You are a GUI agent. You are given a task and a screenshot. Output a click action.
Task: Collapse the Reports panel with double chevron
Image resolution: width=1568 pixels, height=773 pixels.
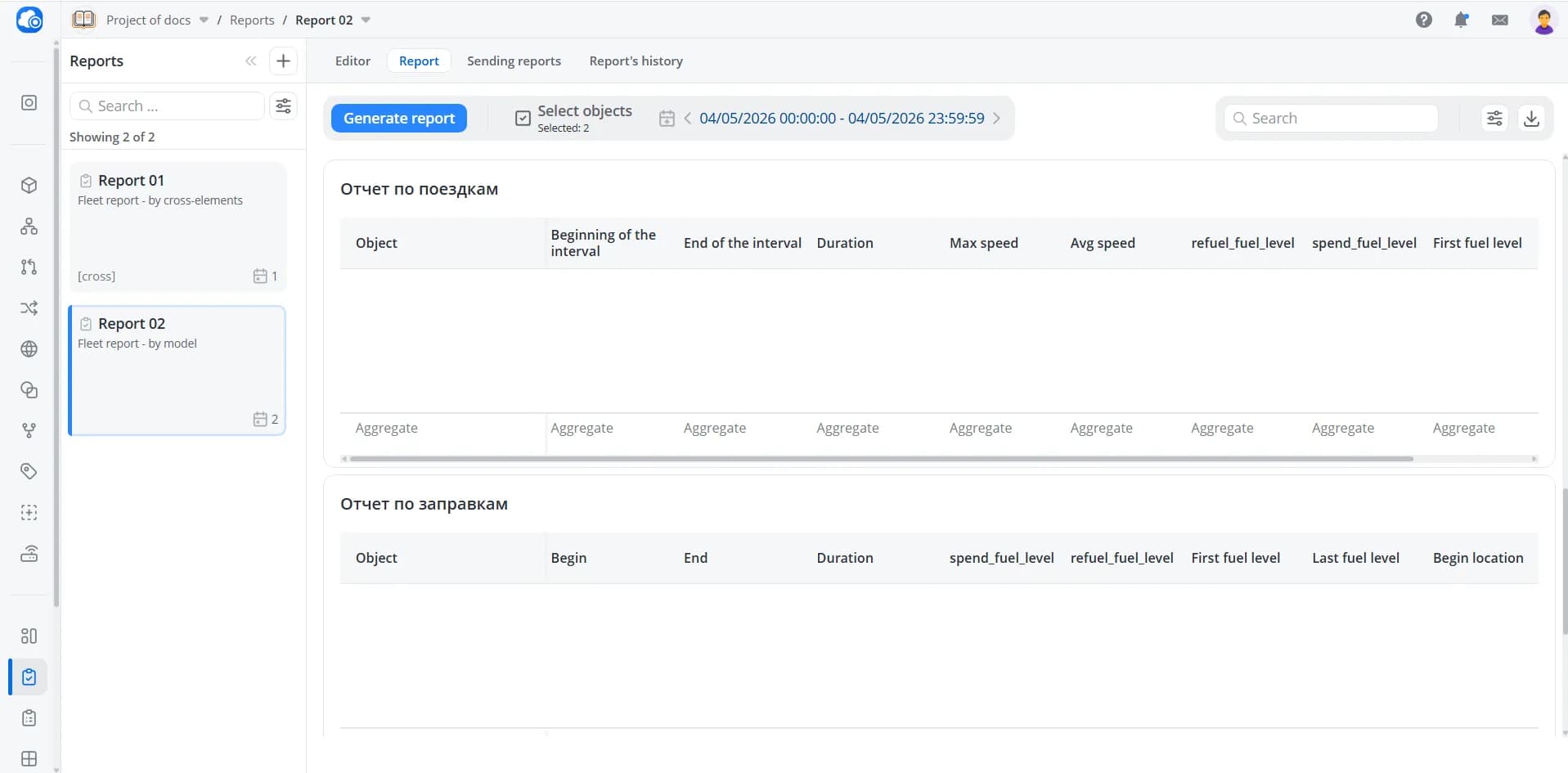coord(251,61)
